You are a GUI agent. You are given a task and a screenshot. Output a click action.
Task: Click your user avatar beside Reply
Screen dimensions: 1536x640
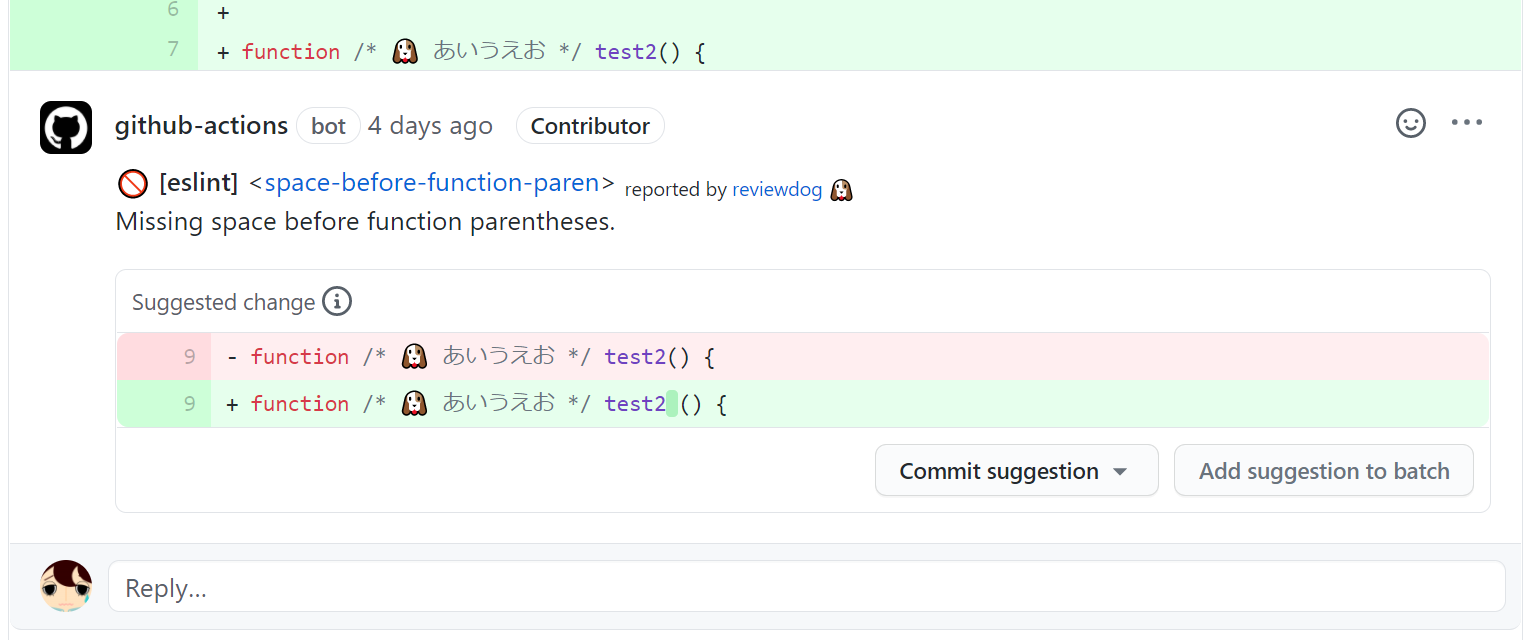(66, 586)
